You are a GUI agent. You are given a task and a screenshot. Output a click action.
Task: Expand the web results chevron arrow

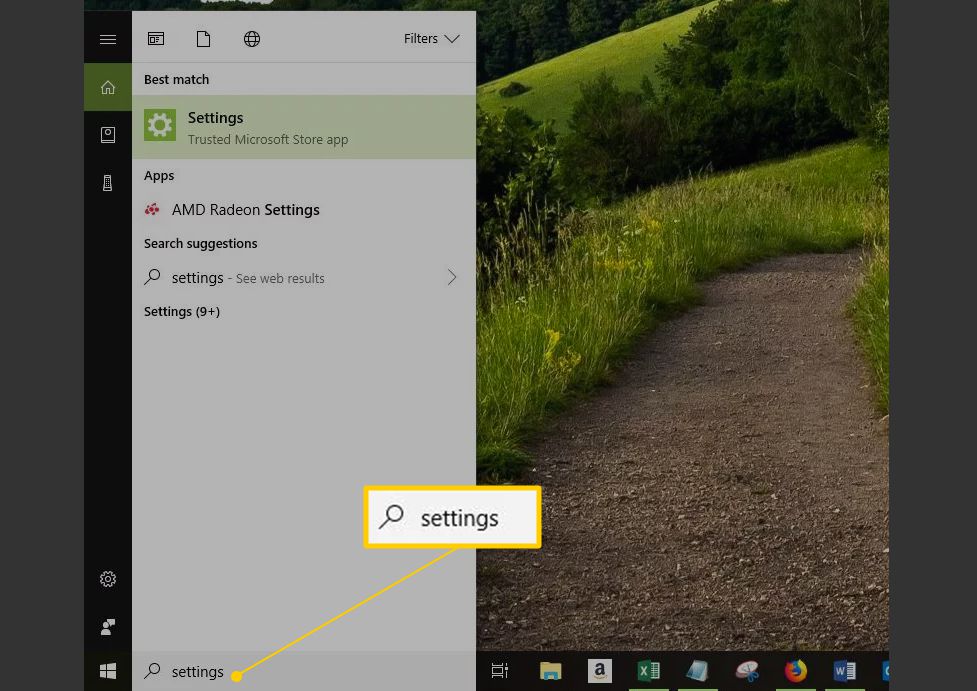tap(452, 278)
